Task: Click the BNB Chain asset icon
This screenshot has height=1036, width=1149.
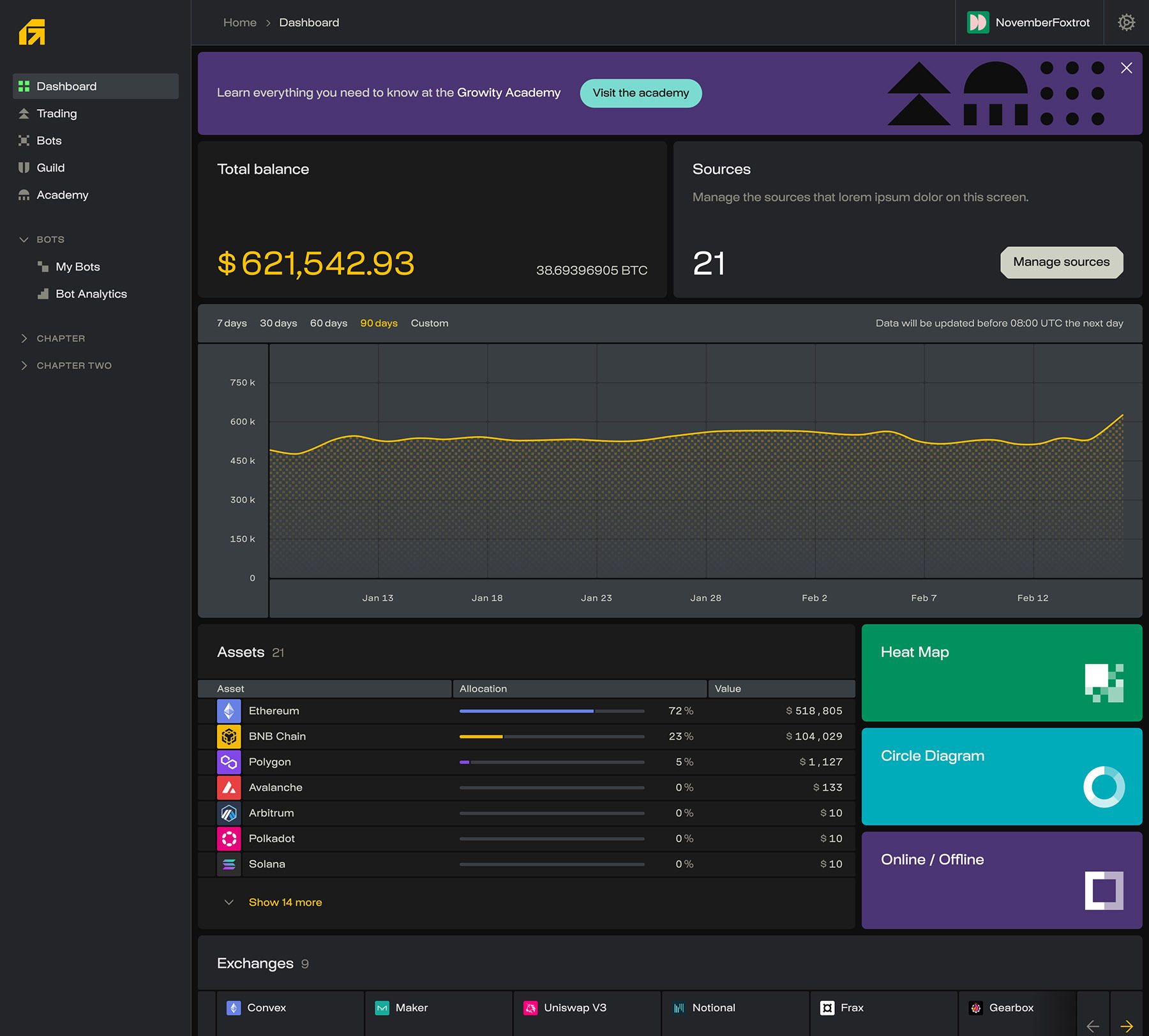Action: coord(229,737)
